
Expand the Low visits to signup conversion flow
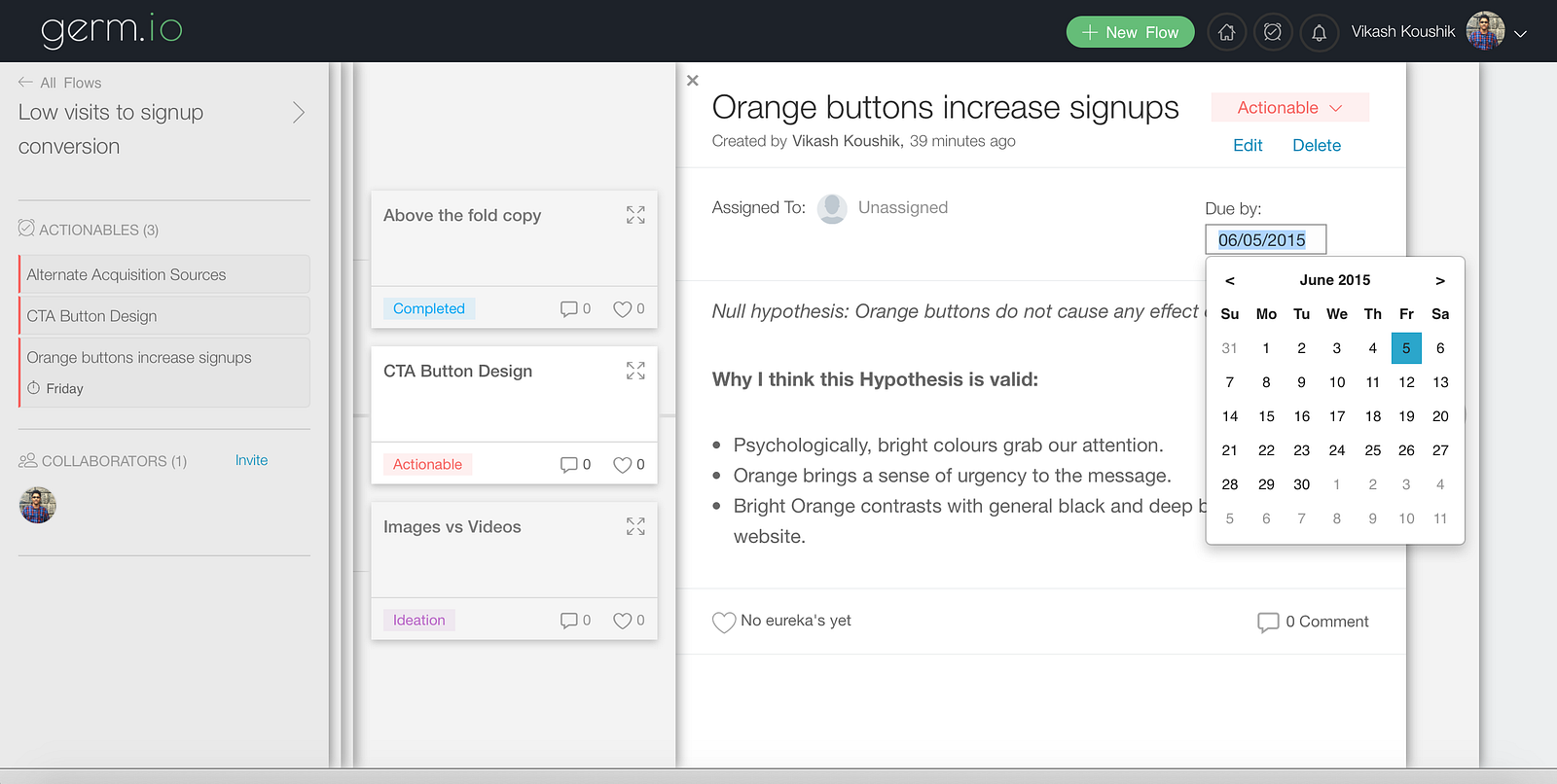pyautogui.click(x=299, y=113)
